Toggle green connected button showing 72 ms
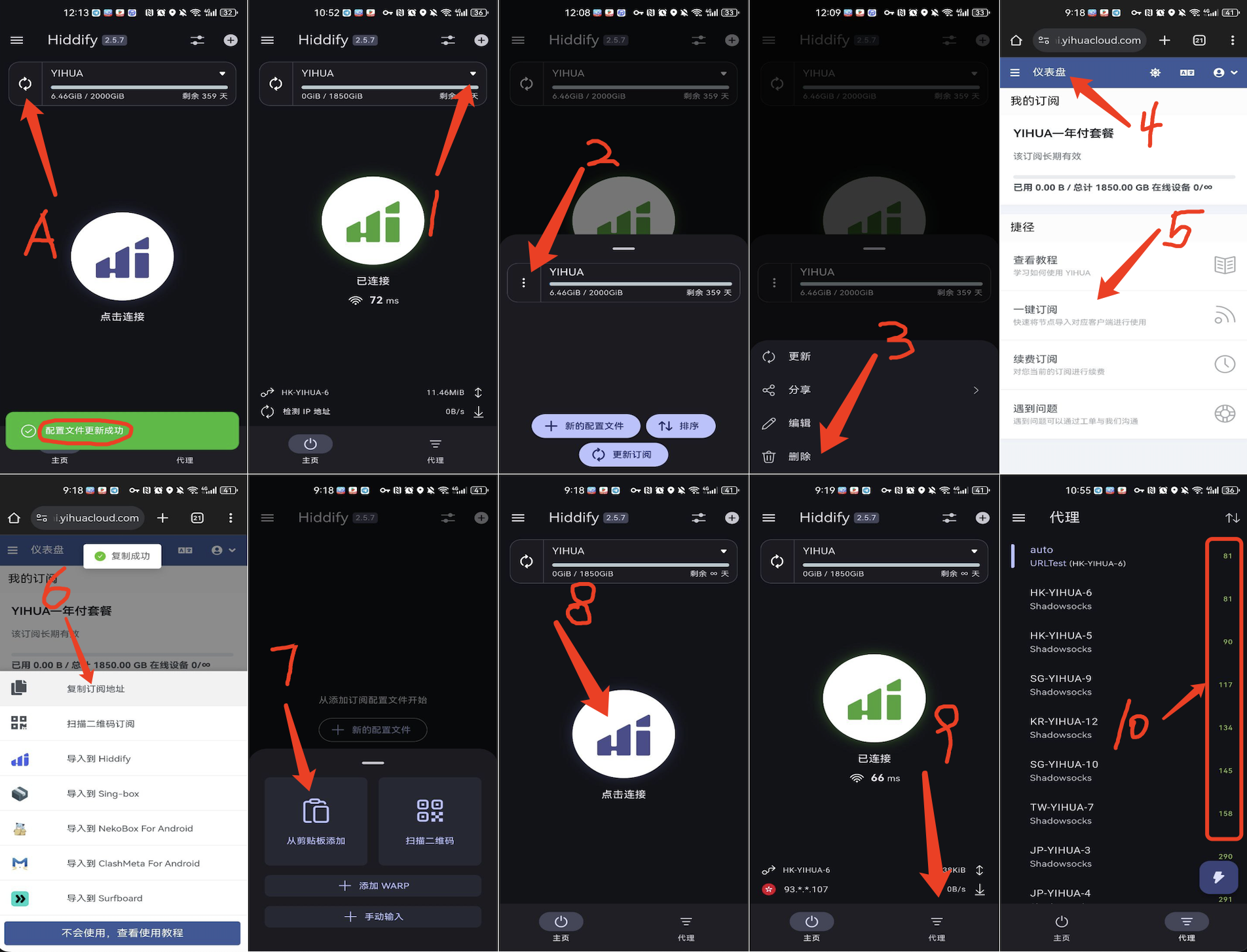Viewport: 1247px width, 952px height. click(x=373, y=221)
